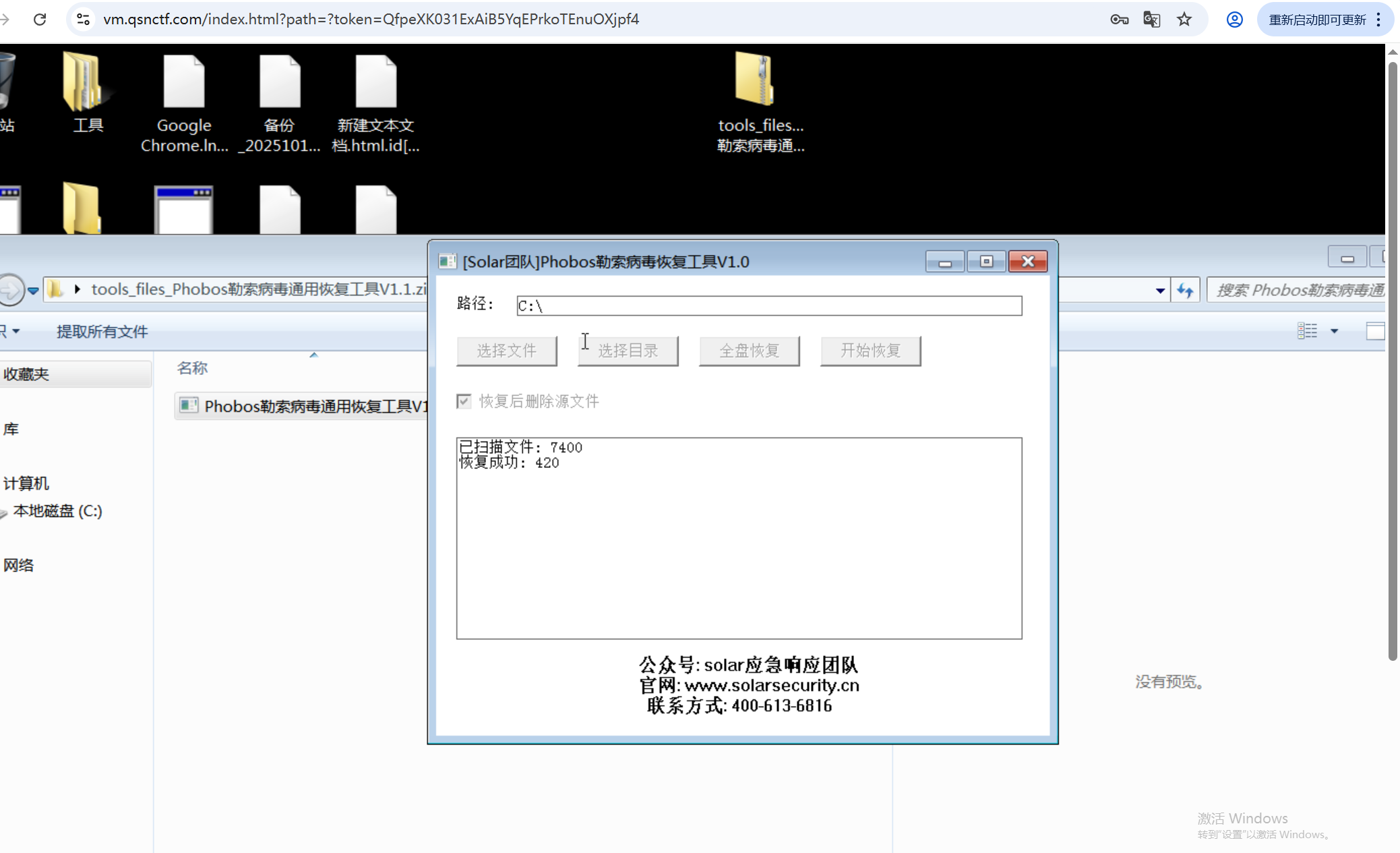Click 提取所有文件 in Explorer toolbar

(102, 331)
